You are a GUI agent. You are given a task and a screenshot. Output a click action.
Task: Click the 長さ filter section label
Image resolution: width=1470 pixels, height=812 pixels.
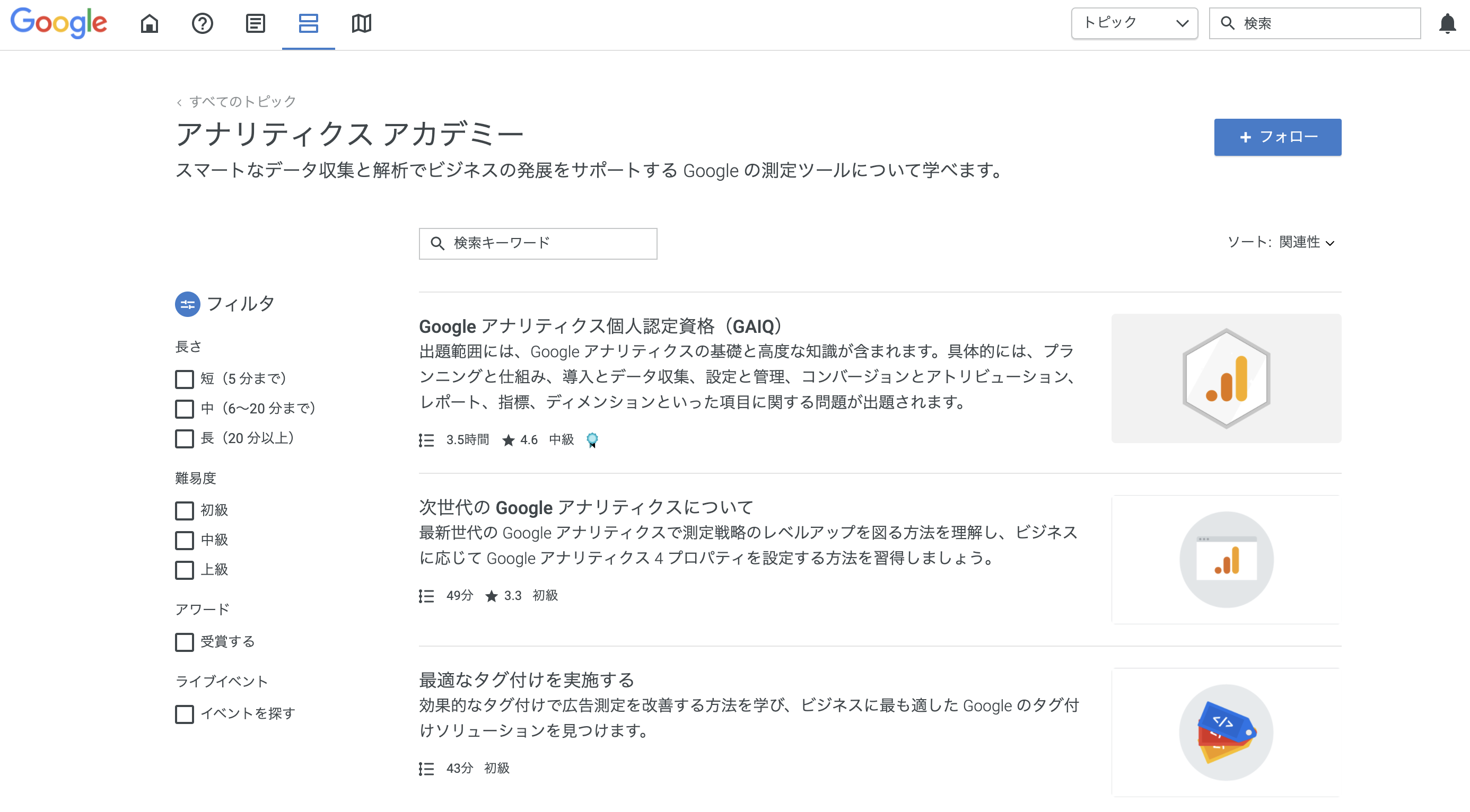pos(188,347)
